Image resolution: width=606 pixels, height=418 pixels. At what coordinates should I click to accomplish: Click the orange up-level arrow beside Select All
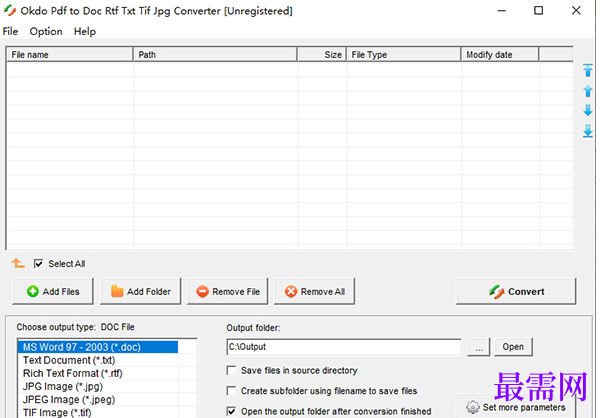(x=18, y=263)
